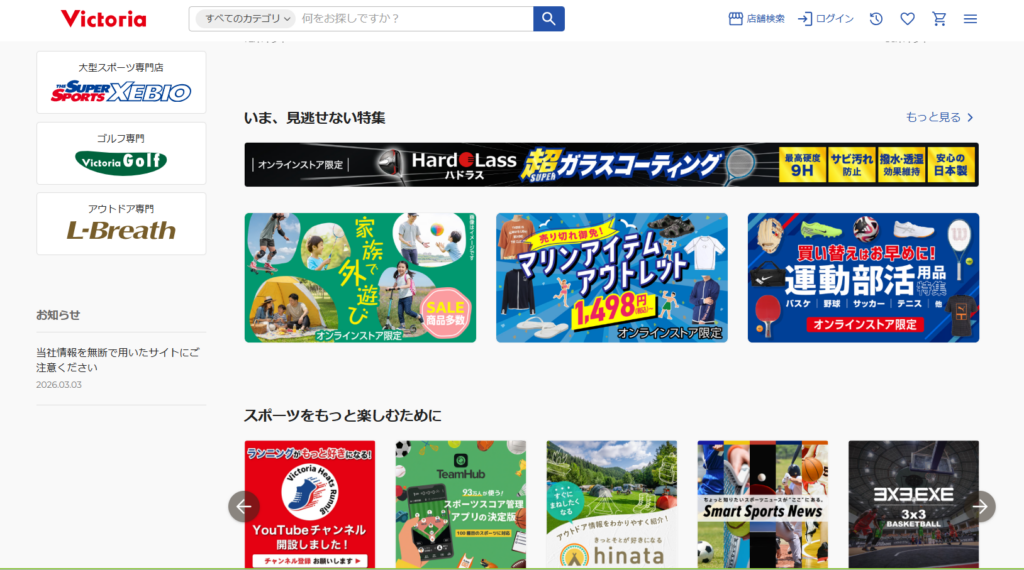Open the store search (店舗検索) icon
The height and width of the screenshot is (570, 1024).
pos(756,19)
